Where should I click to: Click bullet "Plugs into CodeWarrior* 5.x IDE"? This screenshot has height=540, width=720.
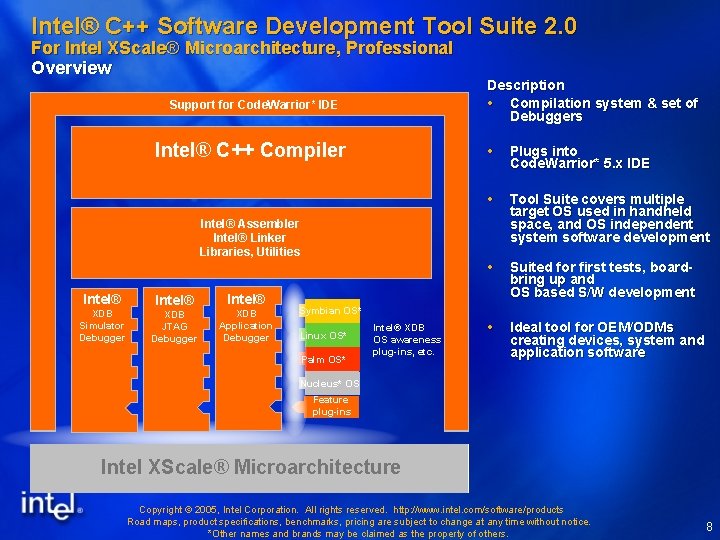coord(579,157)
